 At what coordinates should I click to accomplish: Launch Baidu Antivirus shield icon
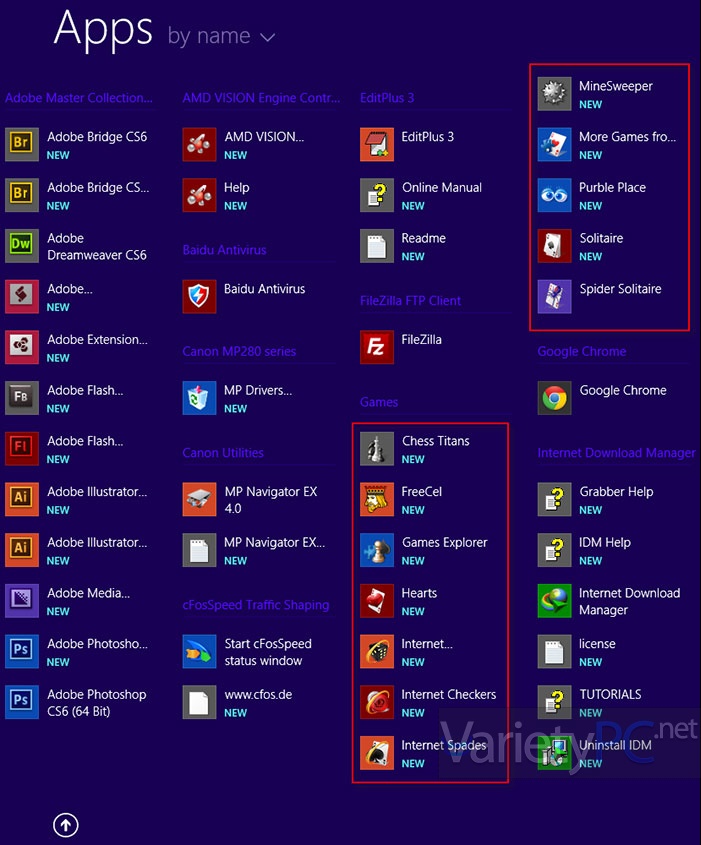[x=199, y=296]
